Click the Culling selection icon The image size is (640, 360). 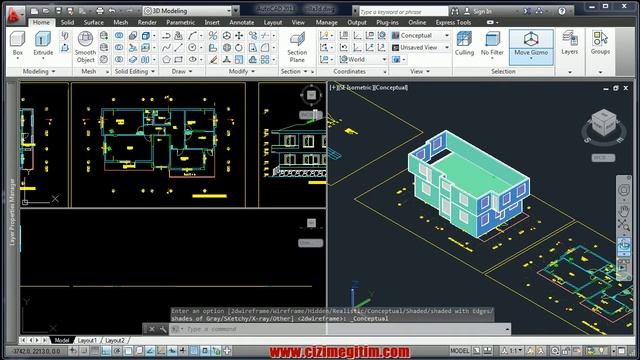point(464,44)
